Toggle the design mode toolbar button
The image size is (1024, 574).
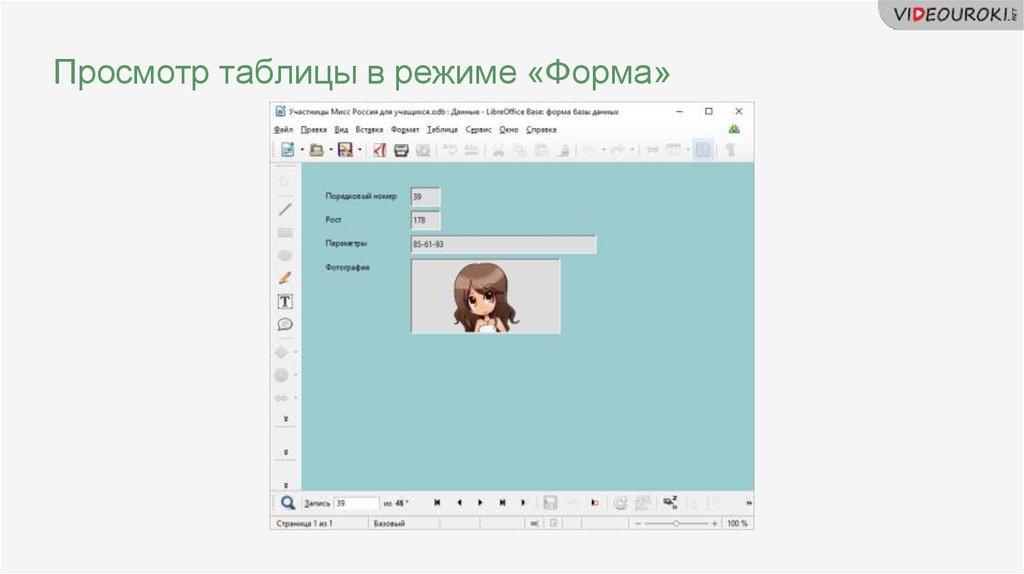pyautogui.click(x=703, y=150)
